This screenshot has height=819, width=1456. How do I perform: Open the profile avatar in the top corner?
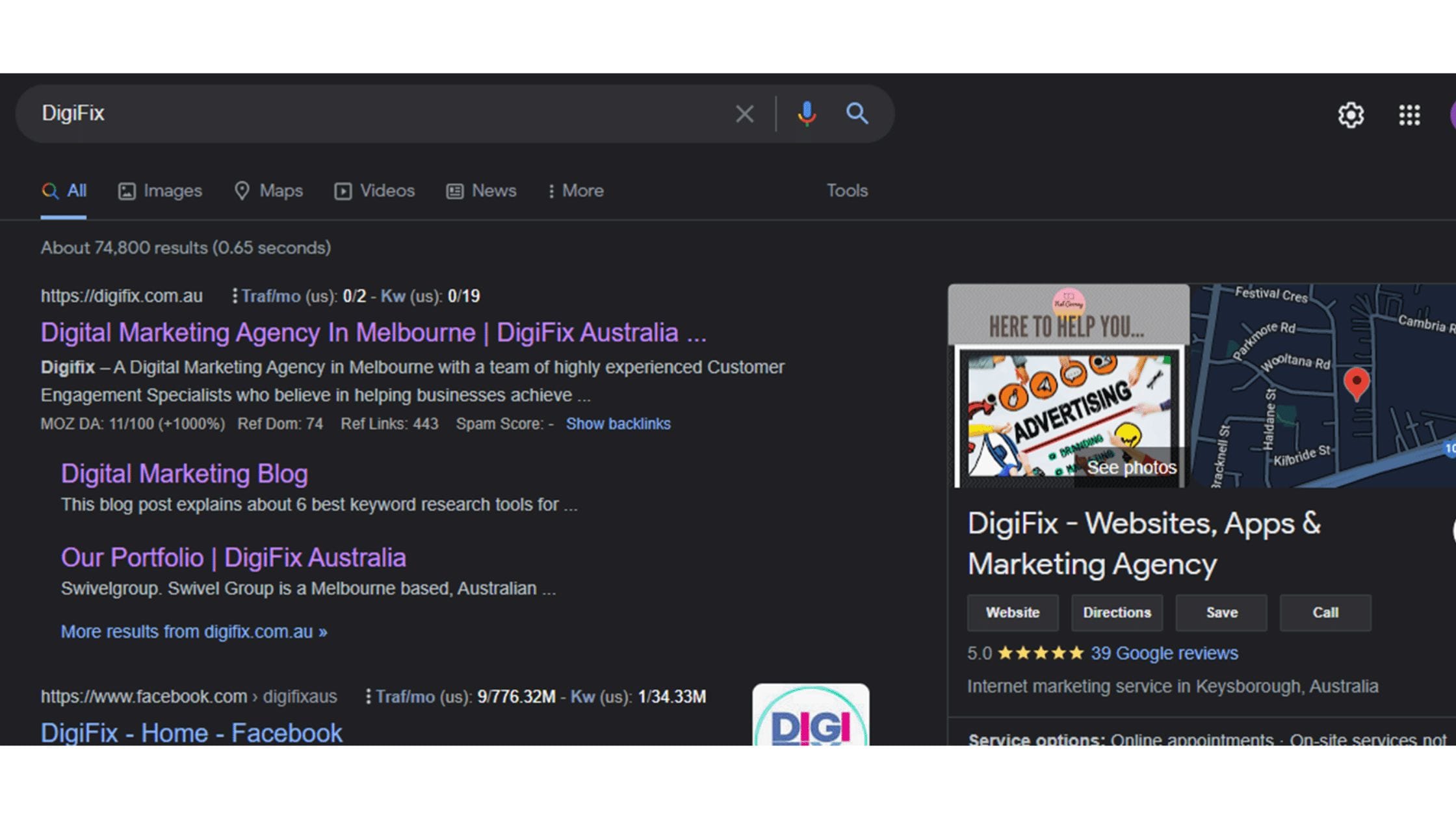(x=1451, y=114)
